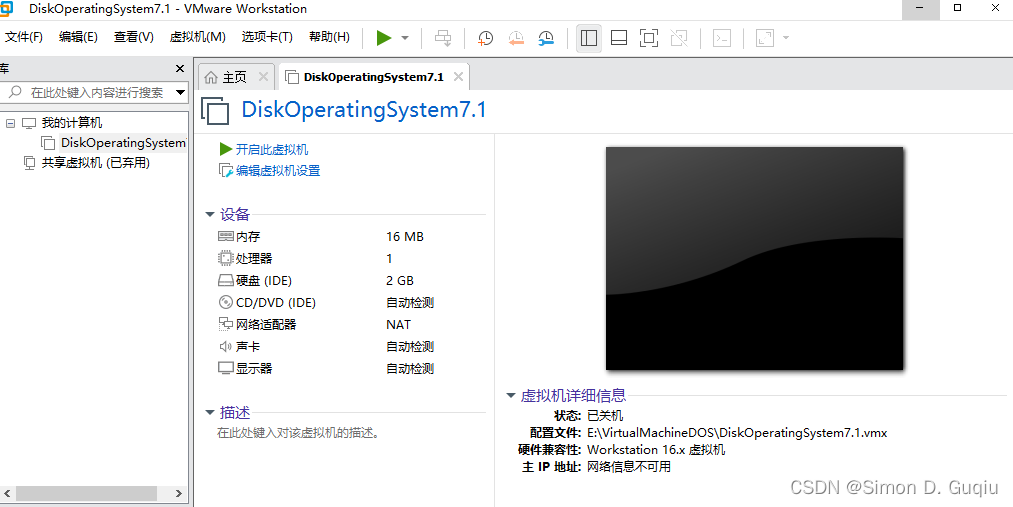Click the 显示器 display device row
The height and width of the screenshot is (507, 1013).
(x=351, y=368)
